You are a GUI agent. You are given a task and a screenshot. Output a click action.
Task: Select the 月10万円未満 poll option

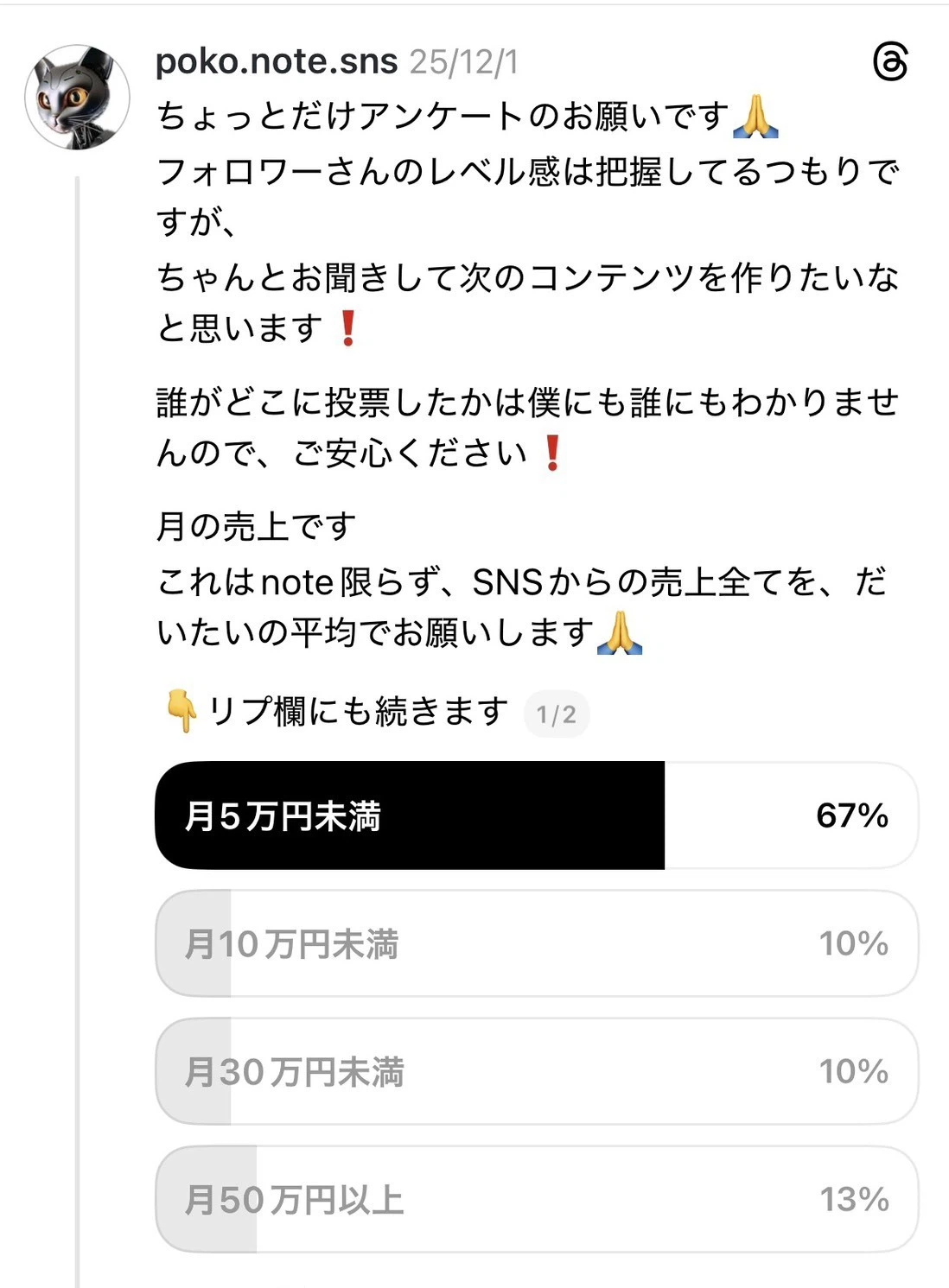click(x=536, y=943)
